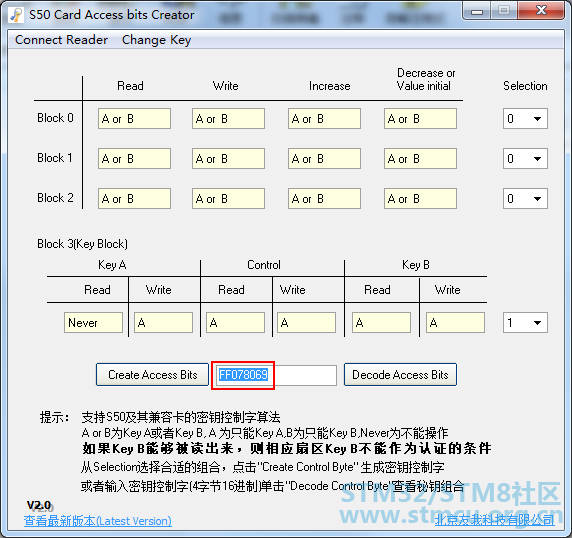Open the Connect Reader menu
572x538 pixels.
61,39
